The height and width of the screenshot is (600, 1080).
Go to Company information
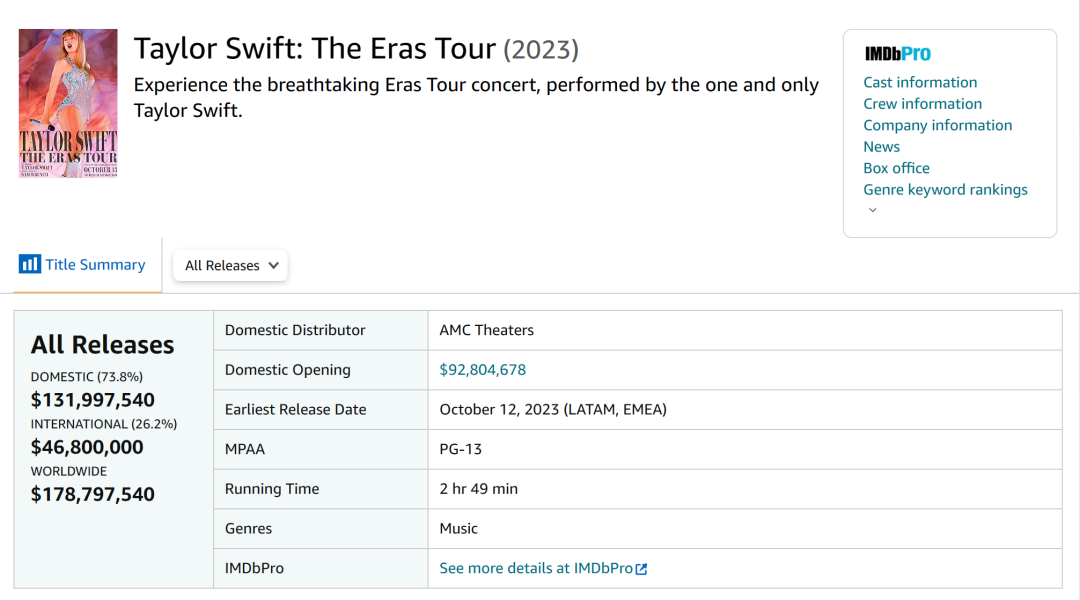(937, 125)
